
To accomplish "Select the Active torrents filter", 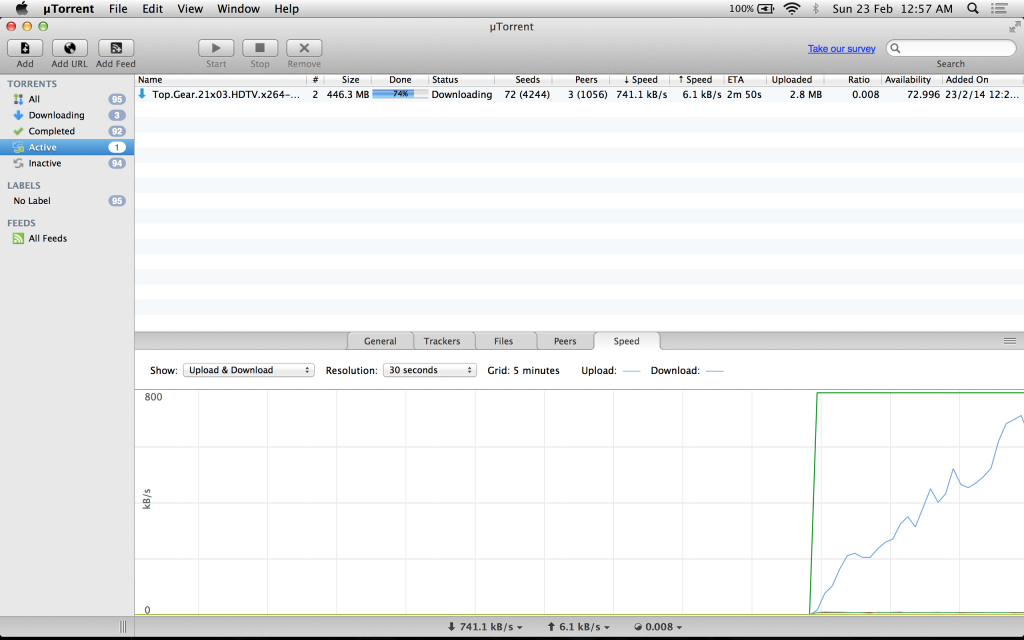I will tap(67, 147).
